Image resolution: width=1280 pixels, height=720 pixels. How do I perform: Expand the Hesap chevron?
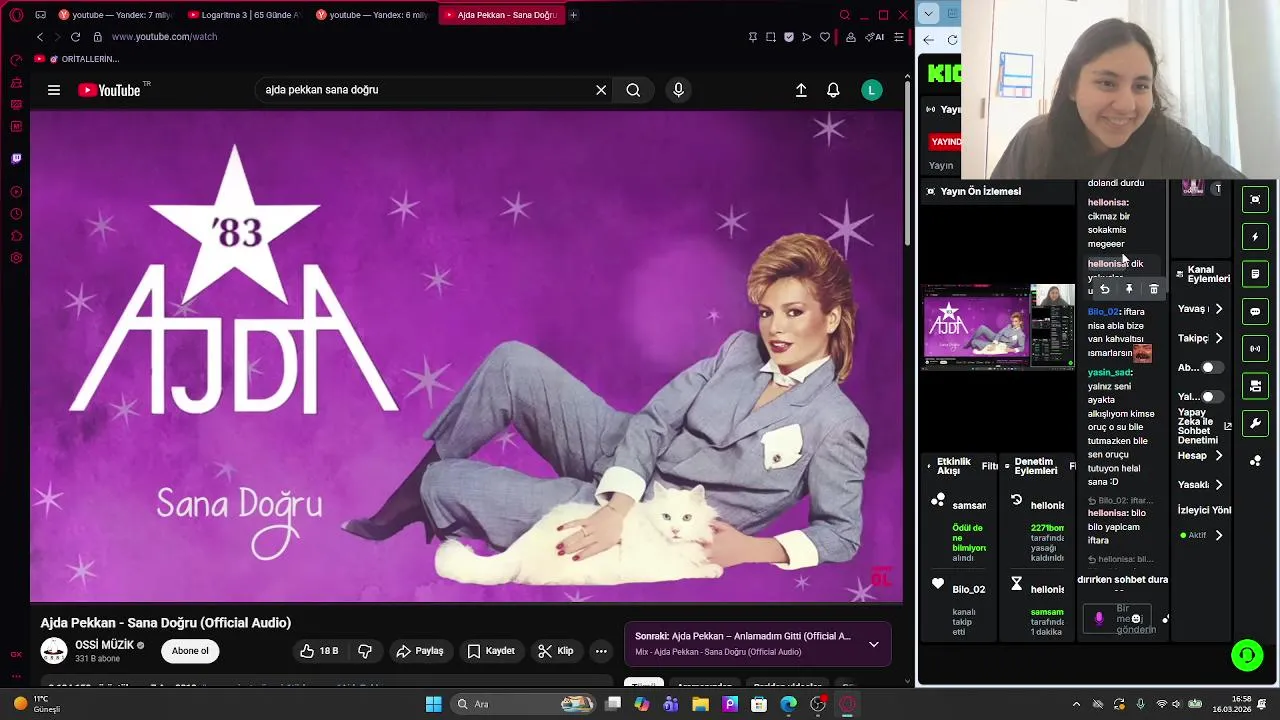point(1218,455)
